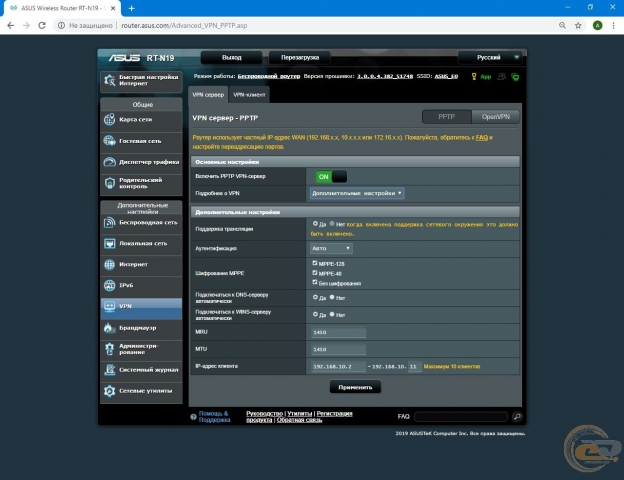
Task: Toggle the no encryption checkbox
Action: [x=315, y=282]
